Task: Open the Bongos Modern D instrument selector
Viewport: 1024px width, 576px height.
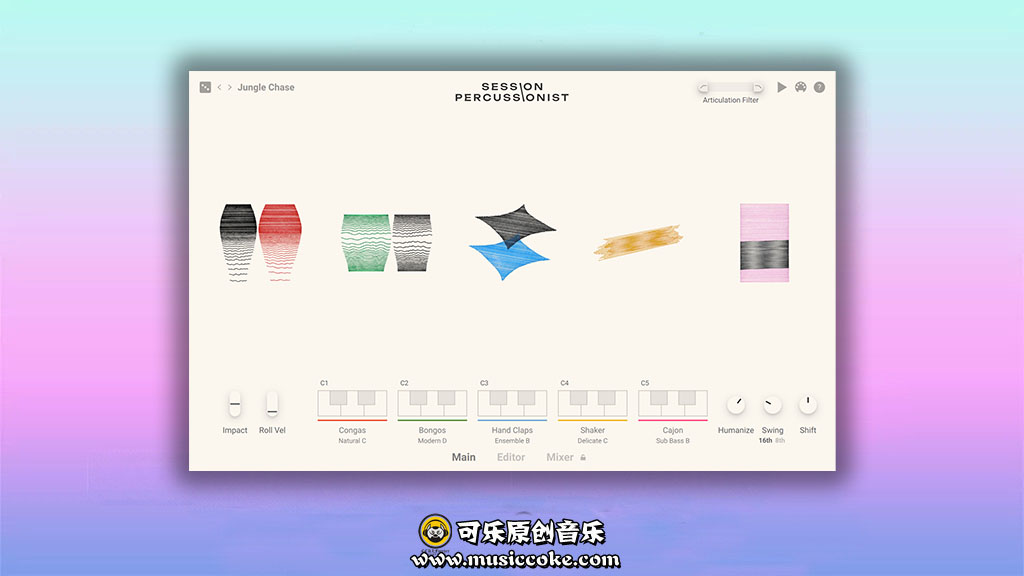Action: pos(432,435)
